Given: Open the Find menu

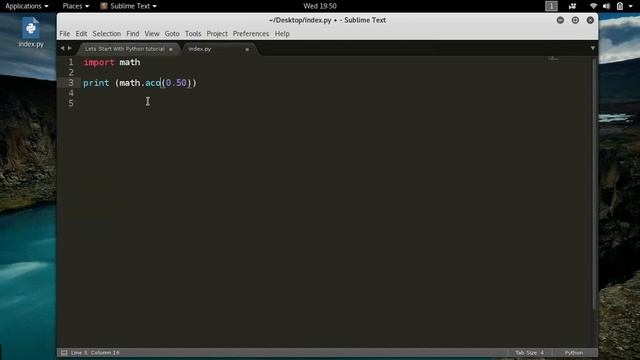Looking at the screenshot, I should 133,34.
